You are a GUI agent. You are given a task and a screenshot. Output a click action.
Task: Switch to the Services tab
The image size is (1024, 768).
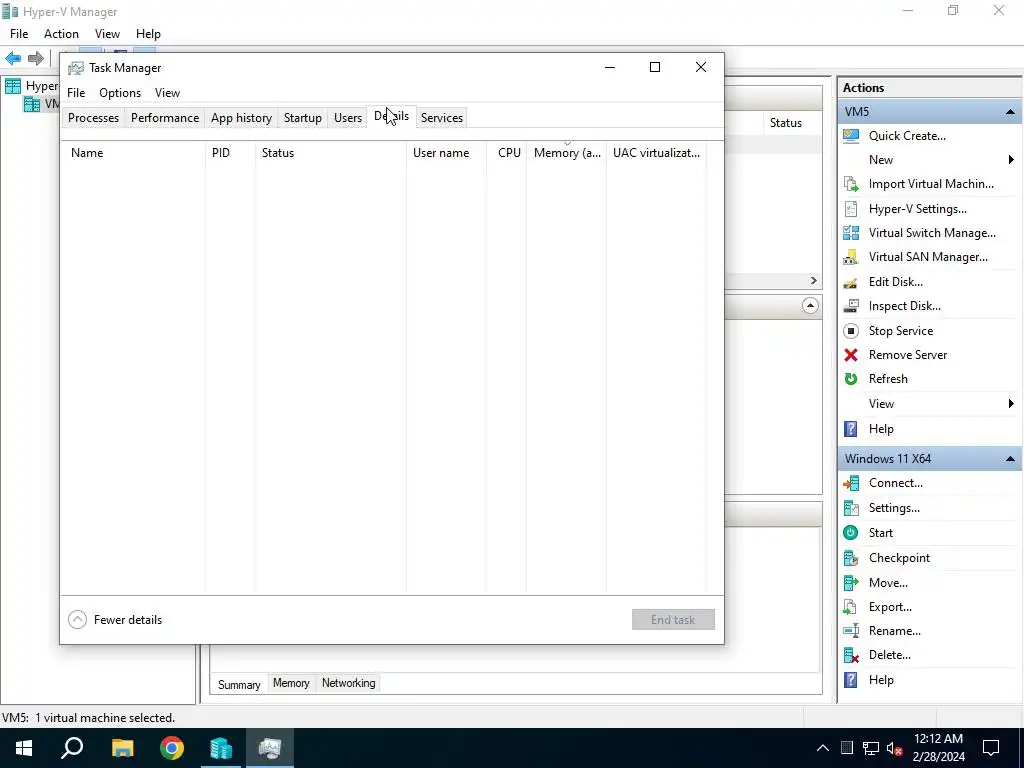click(442, 118)
